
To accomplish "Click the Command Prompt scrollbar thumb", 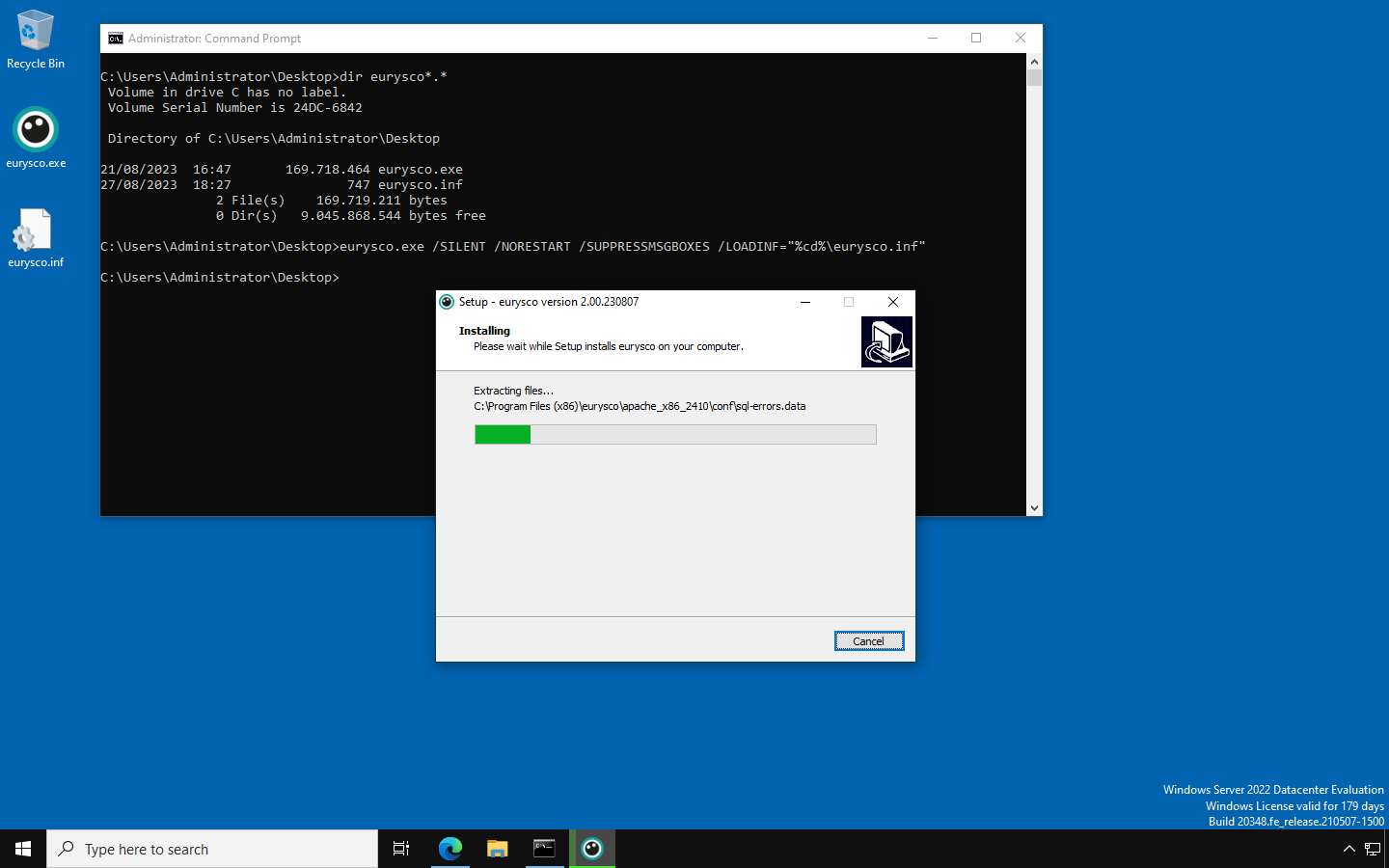I will pos(1035,77).
